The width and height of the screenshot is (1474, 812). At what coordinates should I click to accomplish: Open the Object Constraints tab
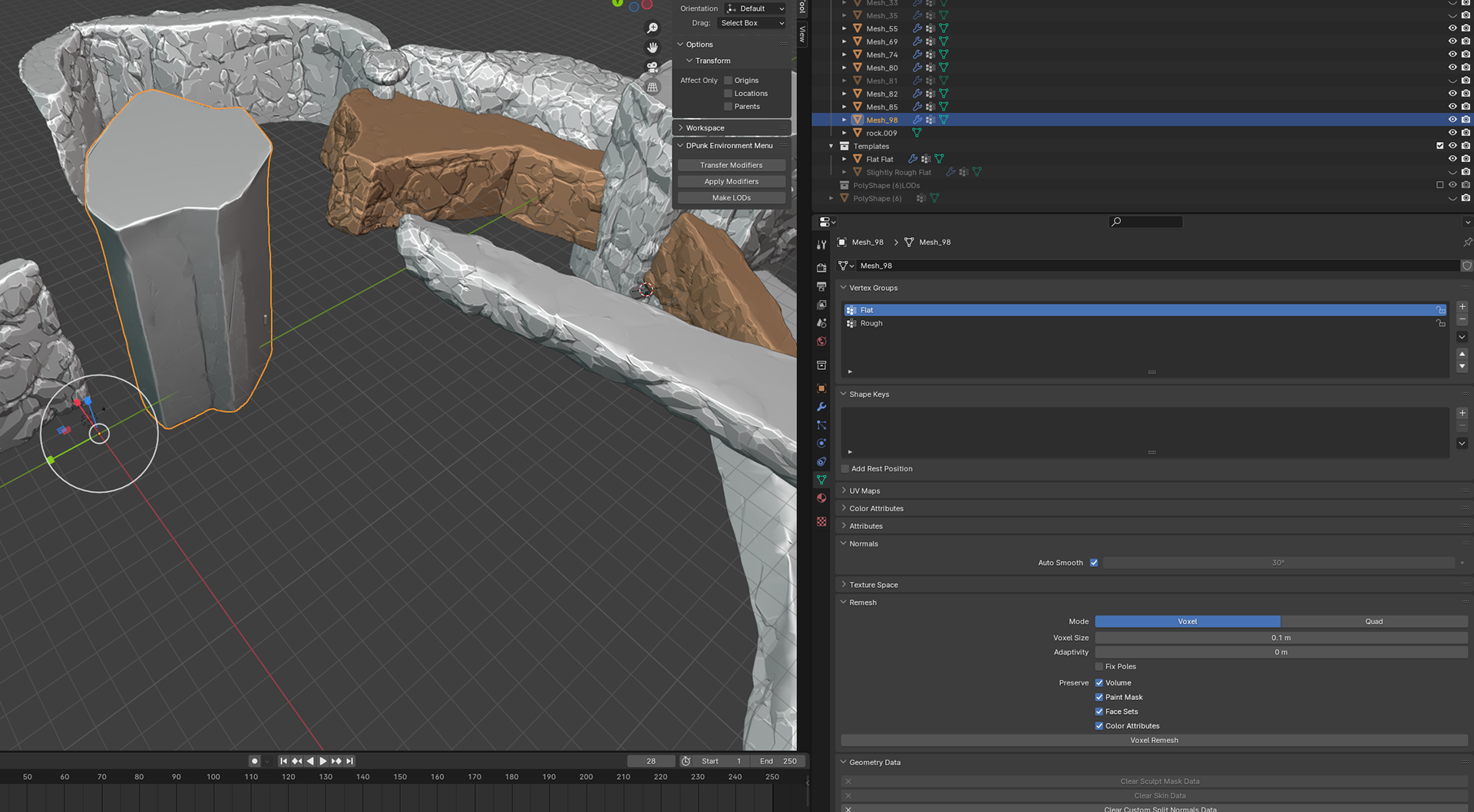(x=821, y=462)
